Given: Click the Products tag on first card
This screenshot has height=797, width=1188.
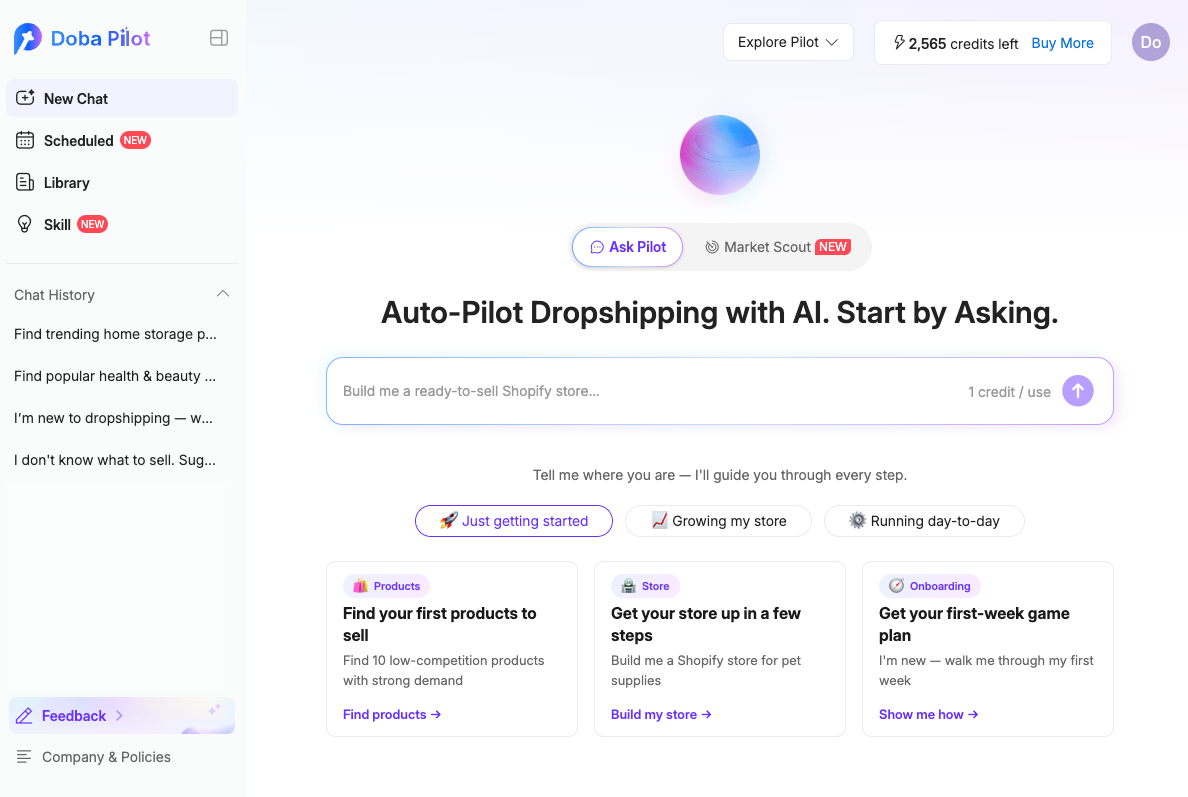Looking at the screenshot, I should click(386, 586).
